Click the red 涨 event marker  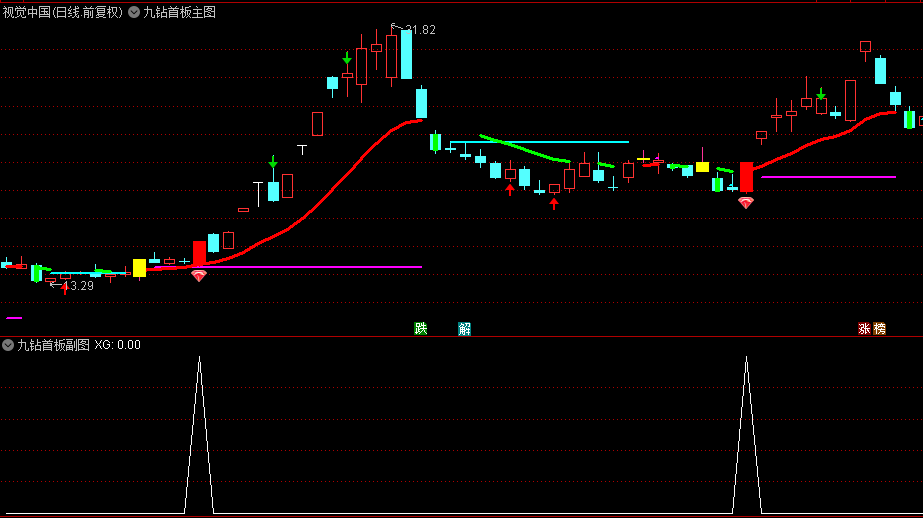tap(864, 328)
